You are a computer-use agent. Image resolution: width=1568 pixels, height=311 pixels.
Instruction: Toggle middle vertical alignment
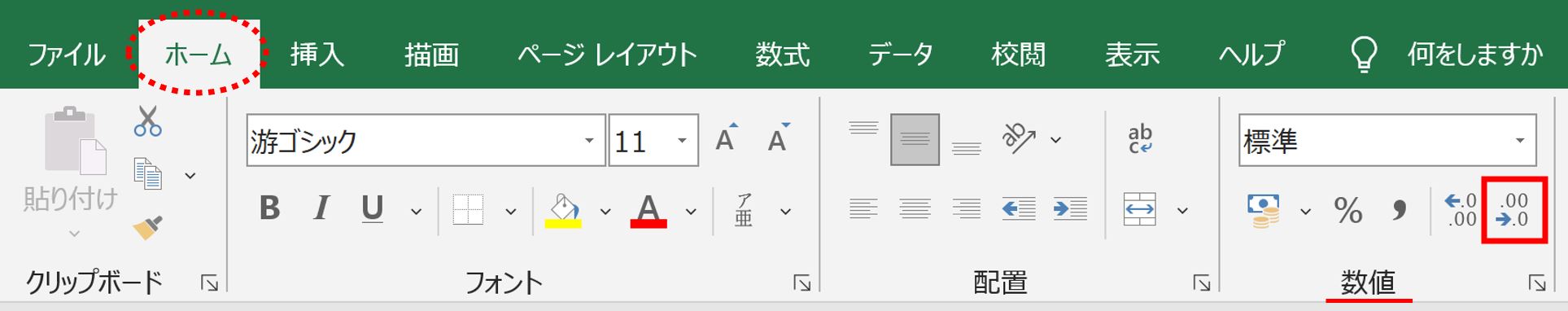[915, 140]
